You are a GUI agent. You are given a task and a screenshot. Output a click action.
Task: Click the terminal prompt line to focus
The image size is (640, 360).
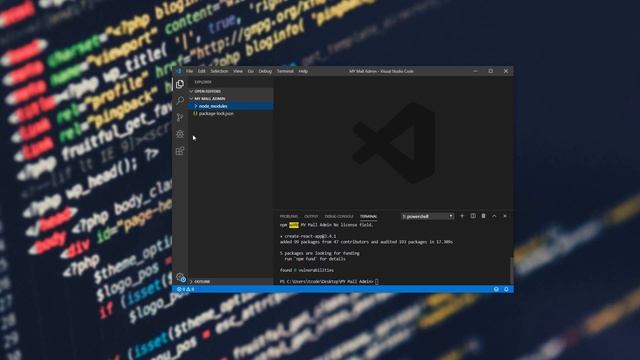tap(329, 281)
